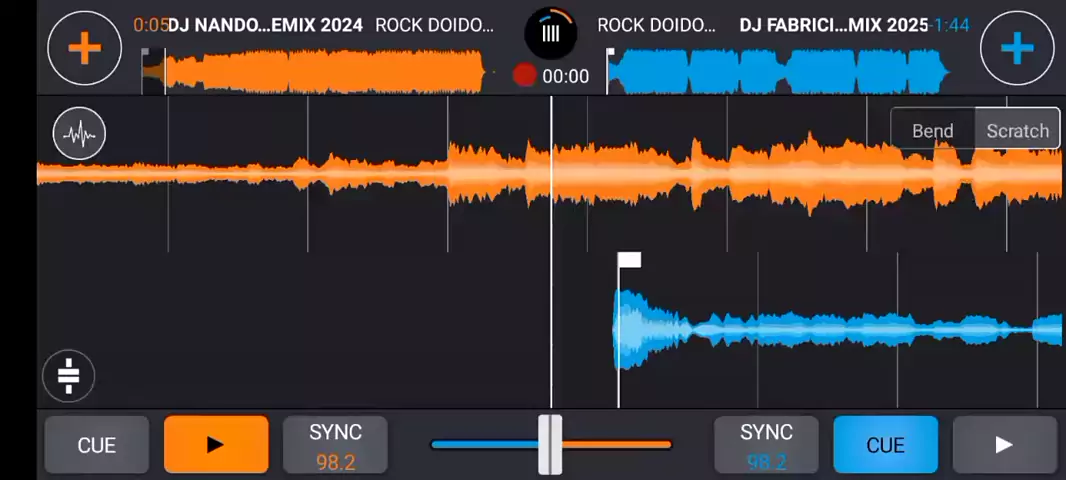
Task: Tap the right deck remaining time 1:44
Action: (950, 26)
